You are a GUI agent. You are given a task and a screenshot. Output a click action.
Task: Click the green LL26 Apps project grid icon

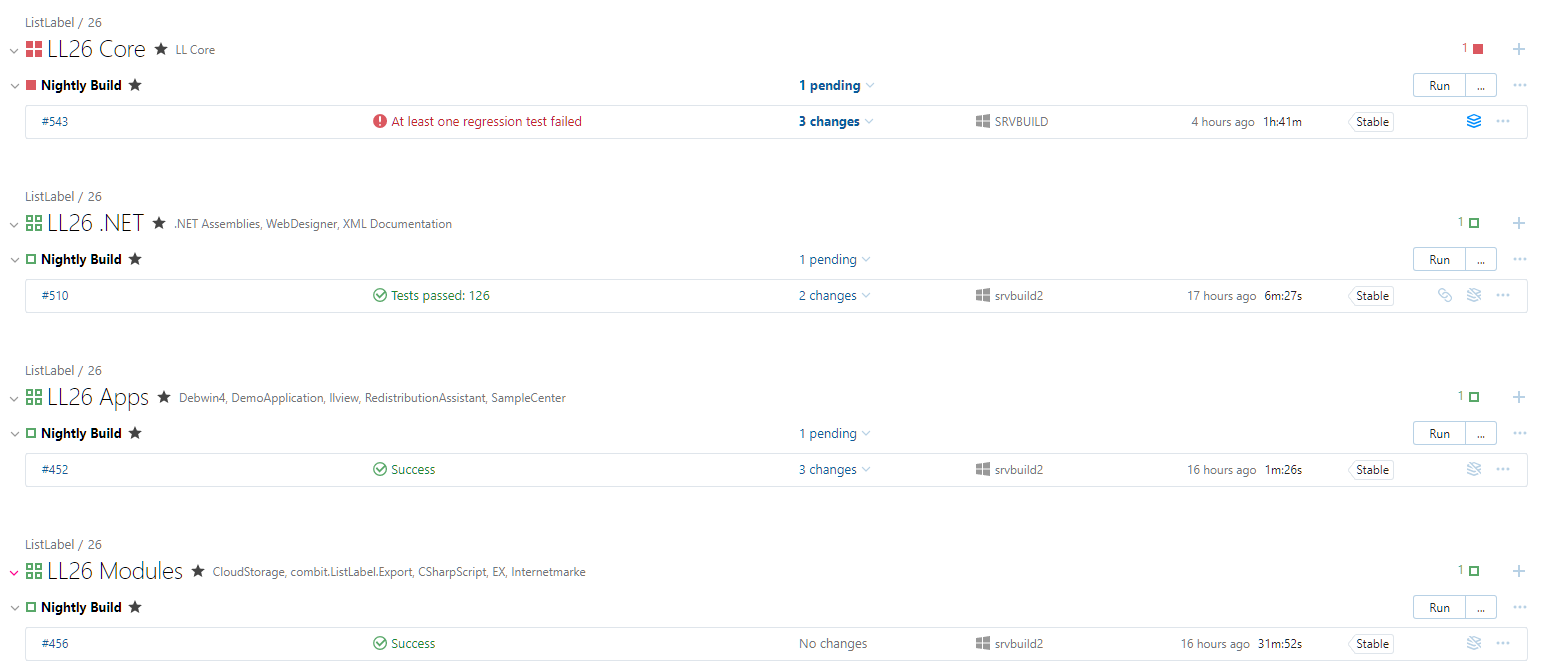[x=34, y=397]
